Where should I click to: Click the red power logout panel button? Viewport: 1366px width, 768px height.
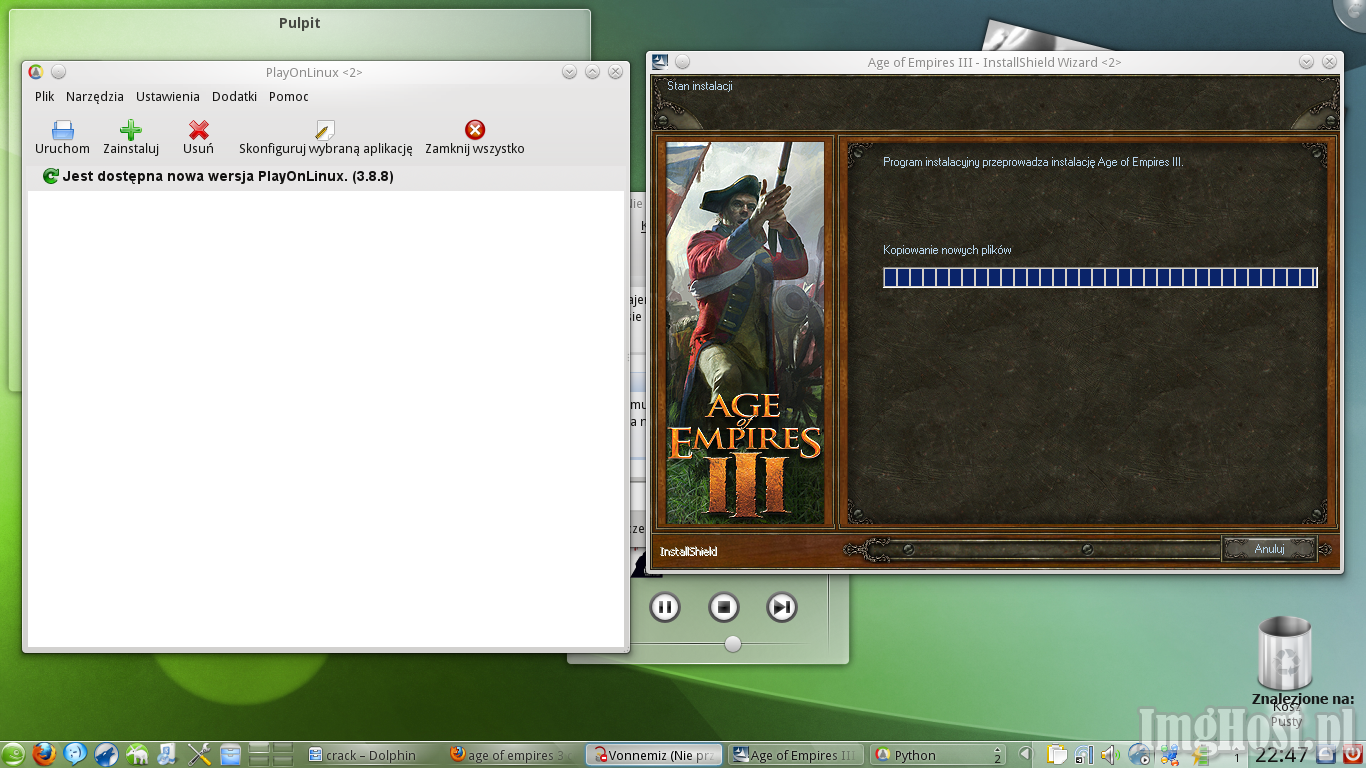pyautogui.click(x=1352, y=755)
